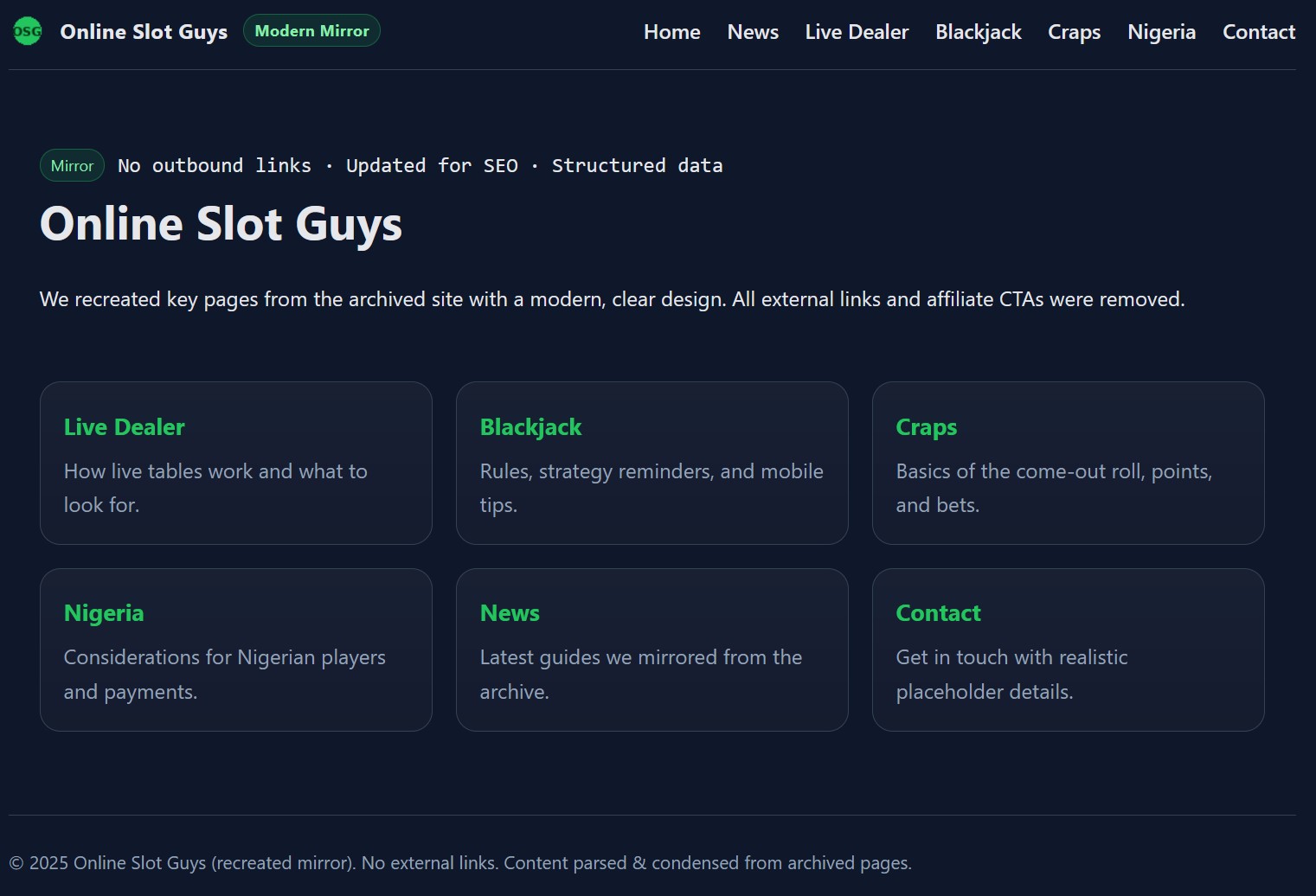Screen dimensions: 1316x896
Task: Click the Modern Mirror badge in header
Action: [311, 31]
